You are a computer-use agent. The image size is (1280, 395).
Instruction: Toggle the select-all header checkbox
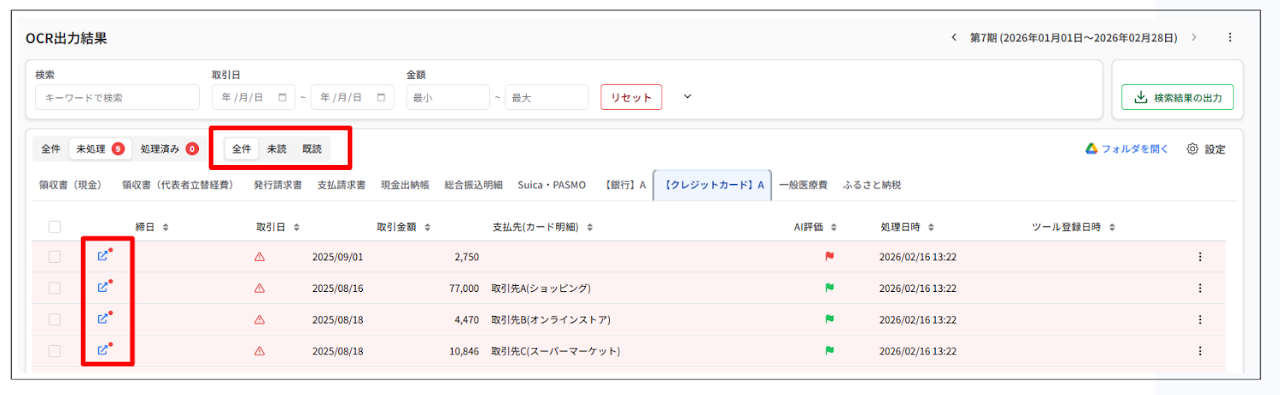(x=55, y=227)
